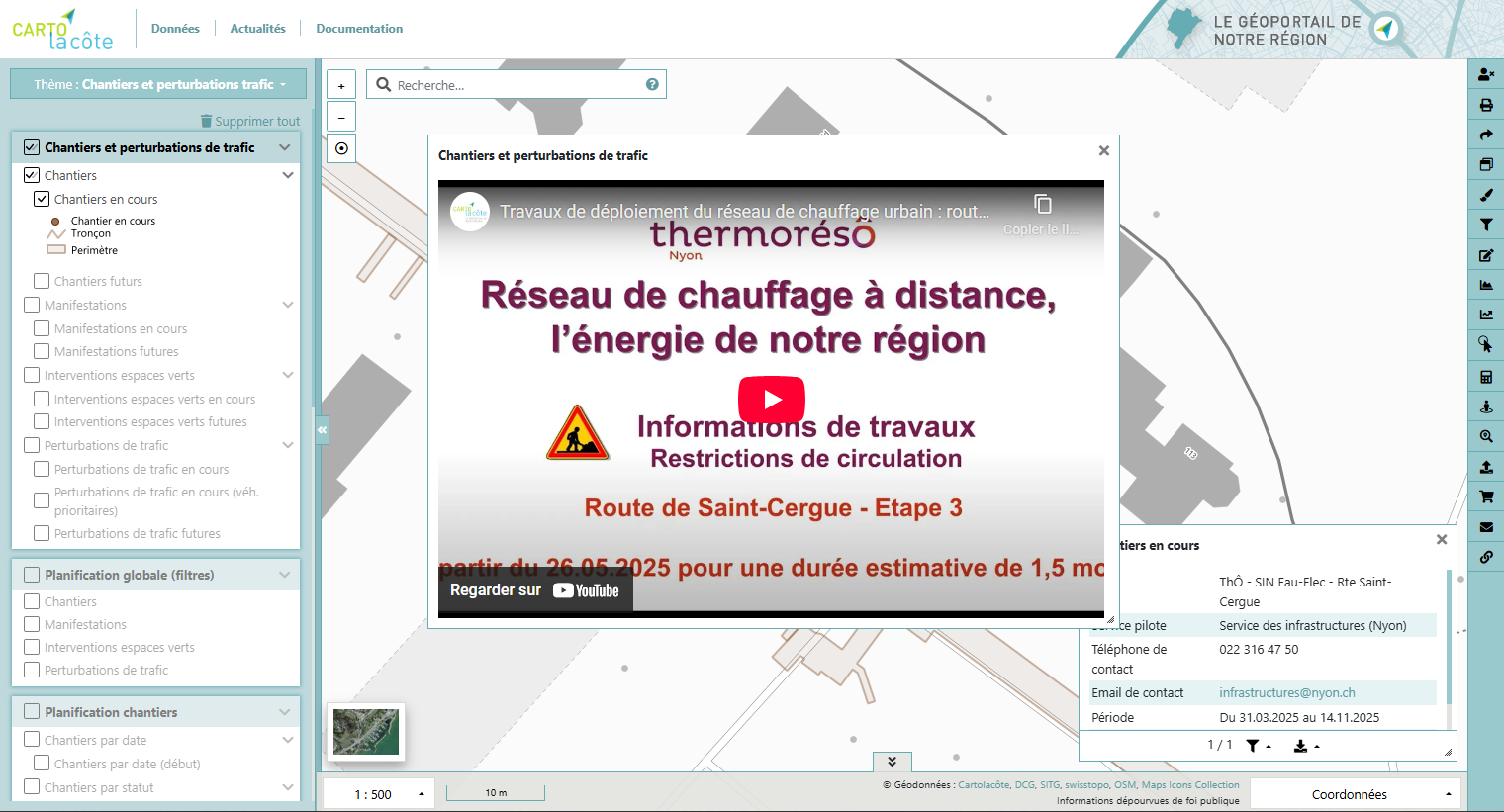Viewport: 1504px width, 812px height.
Task: Open the calculator icon in right toolbar
Action: point(1486,377)
